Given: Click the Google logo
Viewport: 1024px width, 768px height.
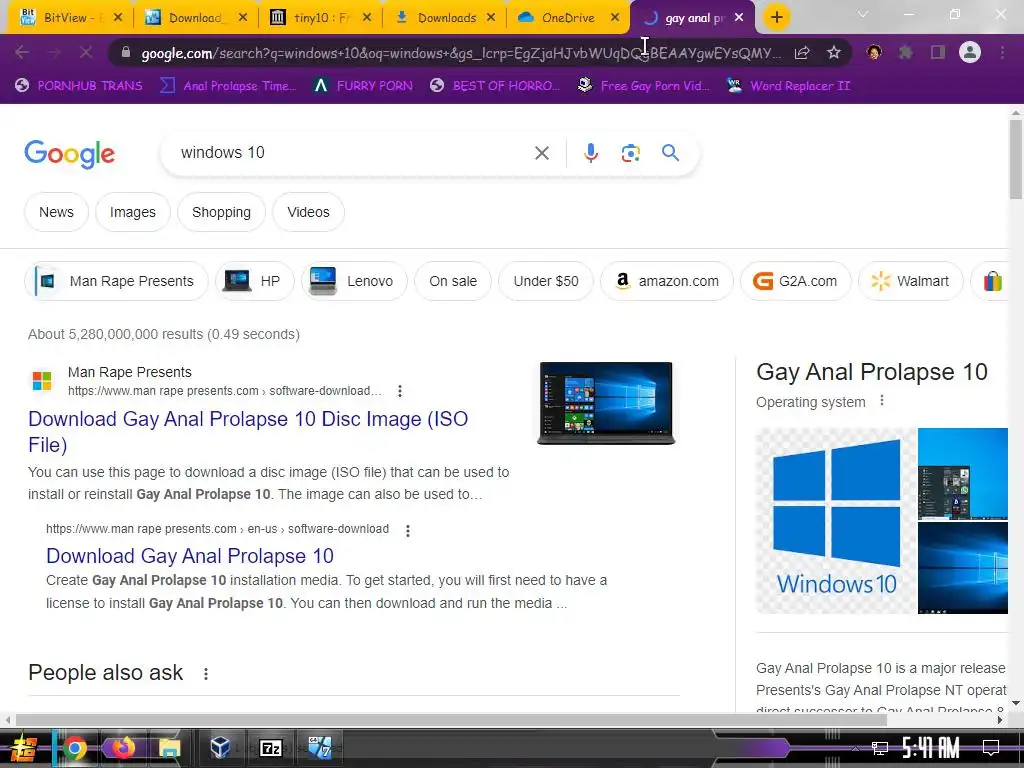Looking at the screenshot, I should pyautogui.click(x=69, y=154).
